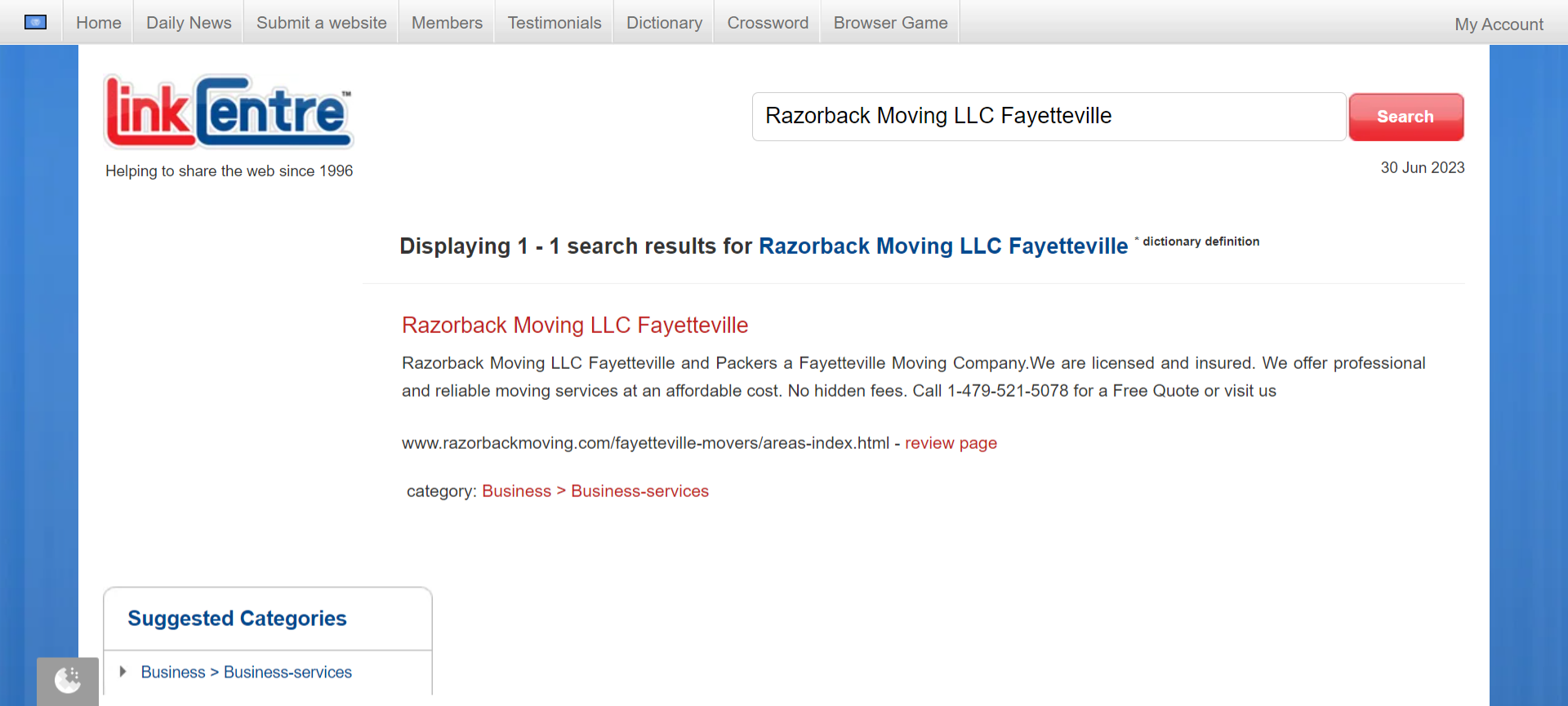Click the cookie settings icon
1568x706 pixels.
coord(68,680)
